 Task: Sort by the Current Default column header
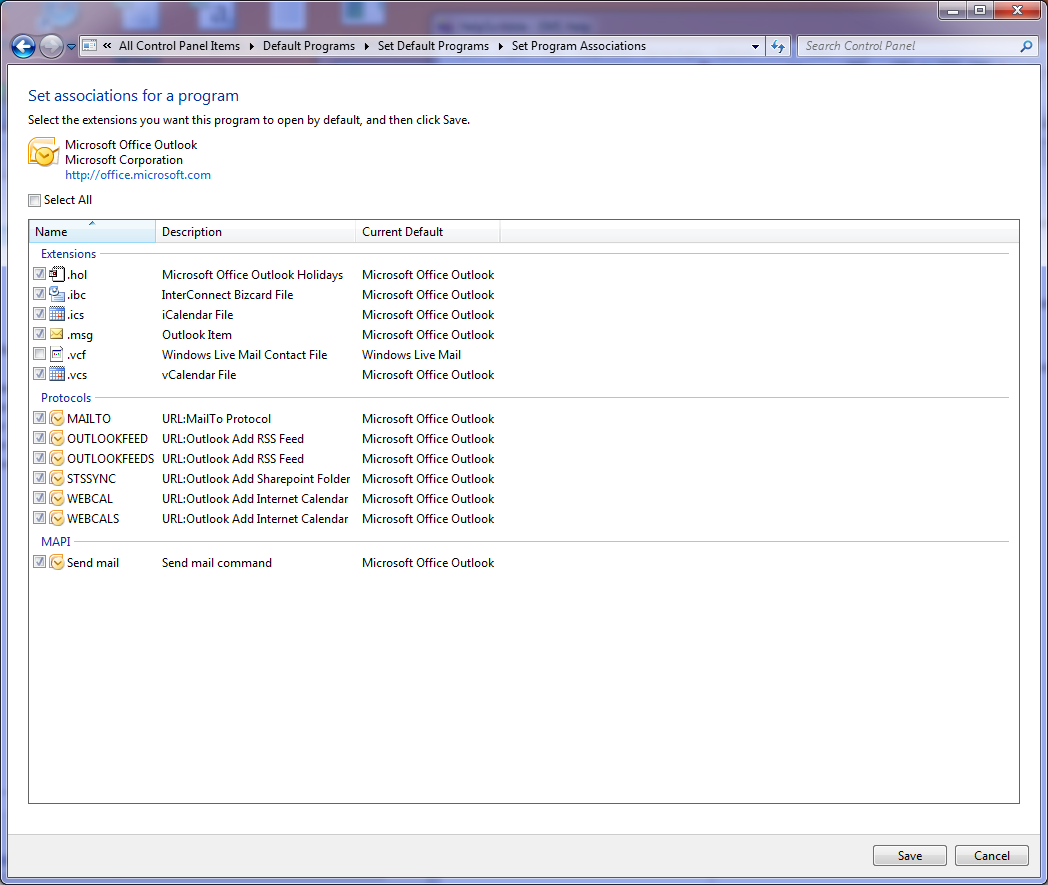tap(427, 231)
